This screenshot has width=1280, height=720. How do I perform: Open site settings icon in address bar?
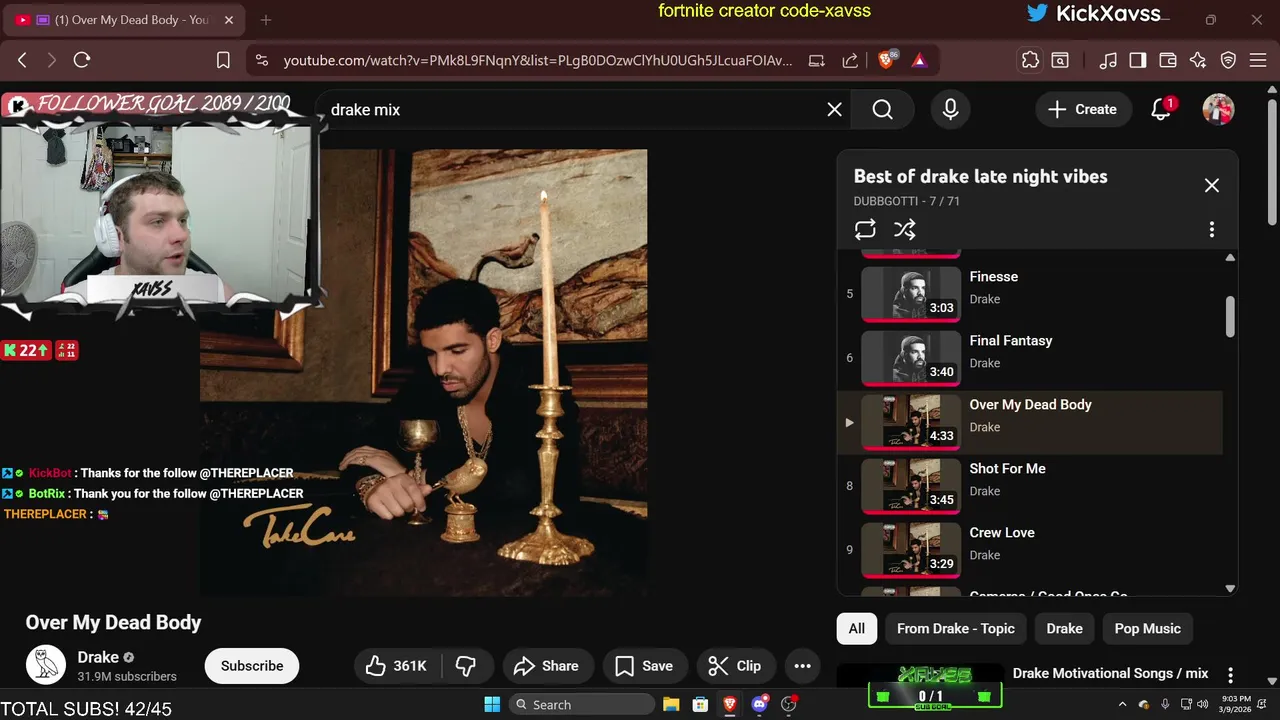pyautogui.click(x=262, y=61)
